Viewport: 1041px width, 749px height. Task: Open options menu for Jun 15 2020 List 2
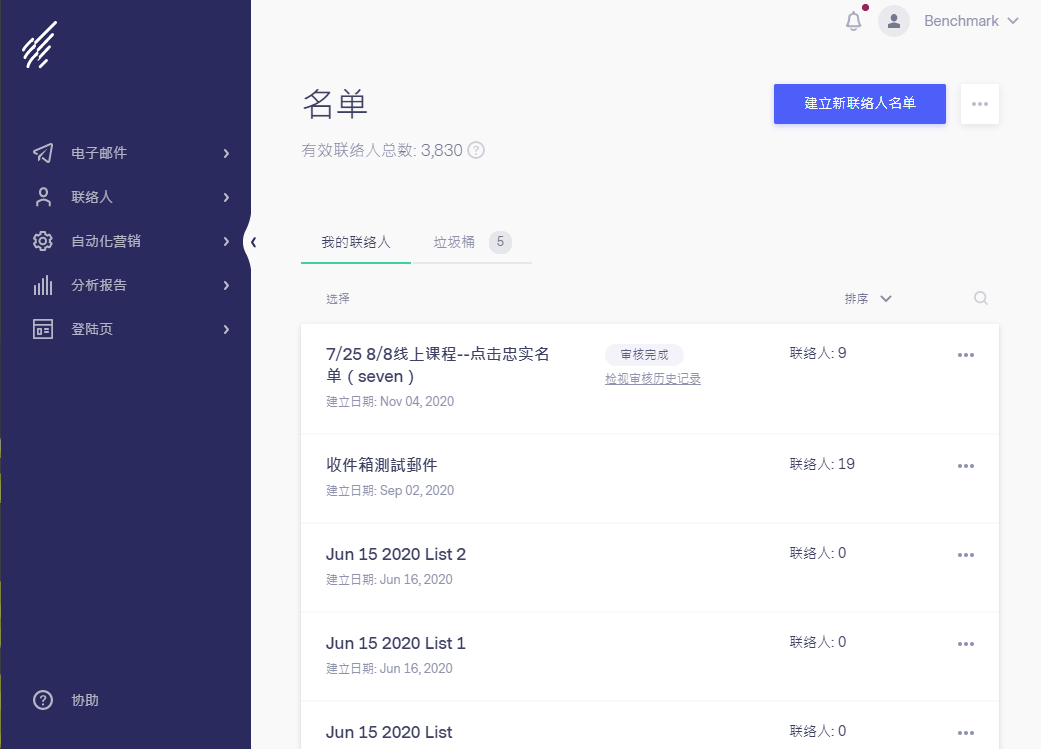(966, 555)
